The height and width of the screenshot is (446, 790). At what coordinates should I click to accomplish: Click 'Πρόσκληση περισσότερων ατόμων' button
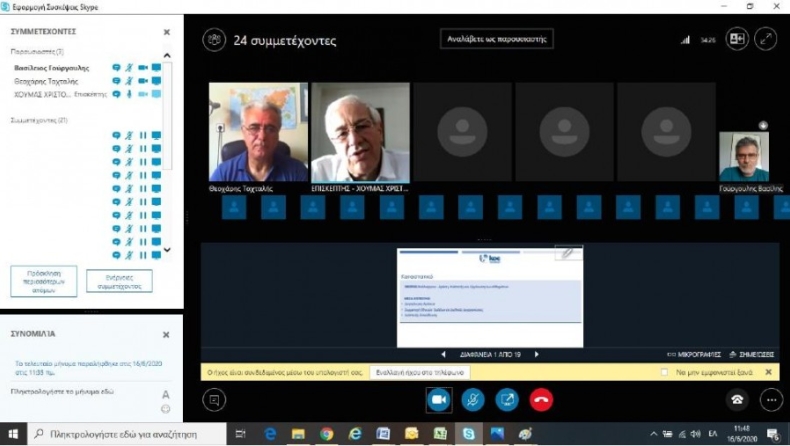tap(43, 279)
